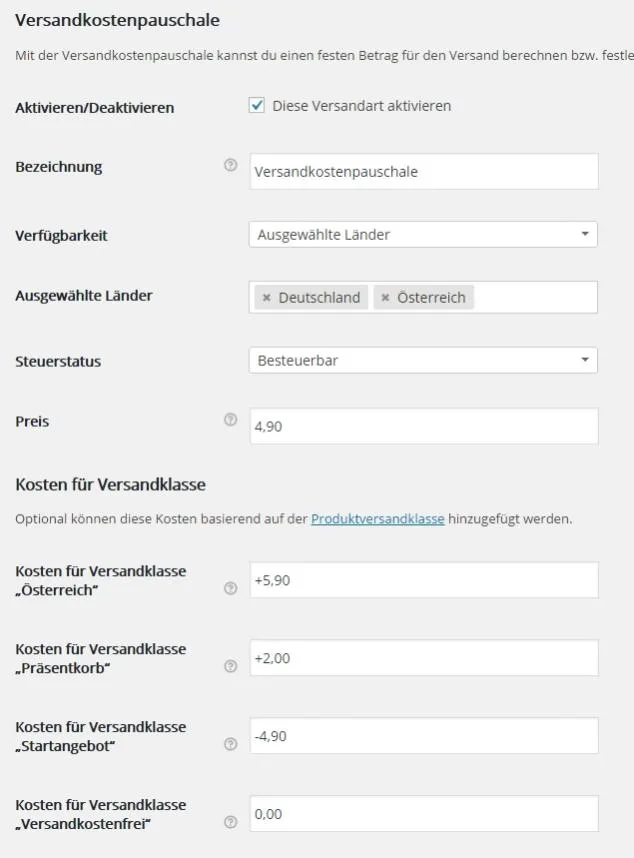Click the Diese Versandart aktivieren label
The width and height of the screenshot is (634, 858).
(x=362, y=106)
